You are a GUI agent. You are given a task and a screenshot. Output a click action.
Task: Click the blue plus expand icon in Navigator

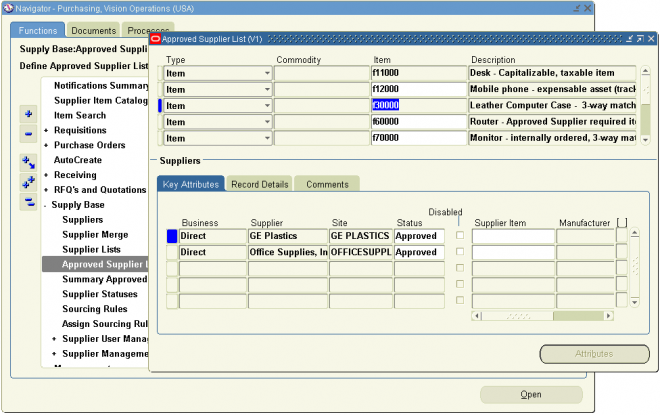point(28,114)
